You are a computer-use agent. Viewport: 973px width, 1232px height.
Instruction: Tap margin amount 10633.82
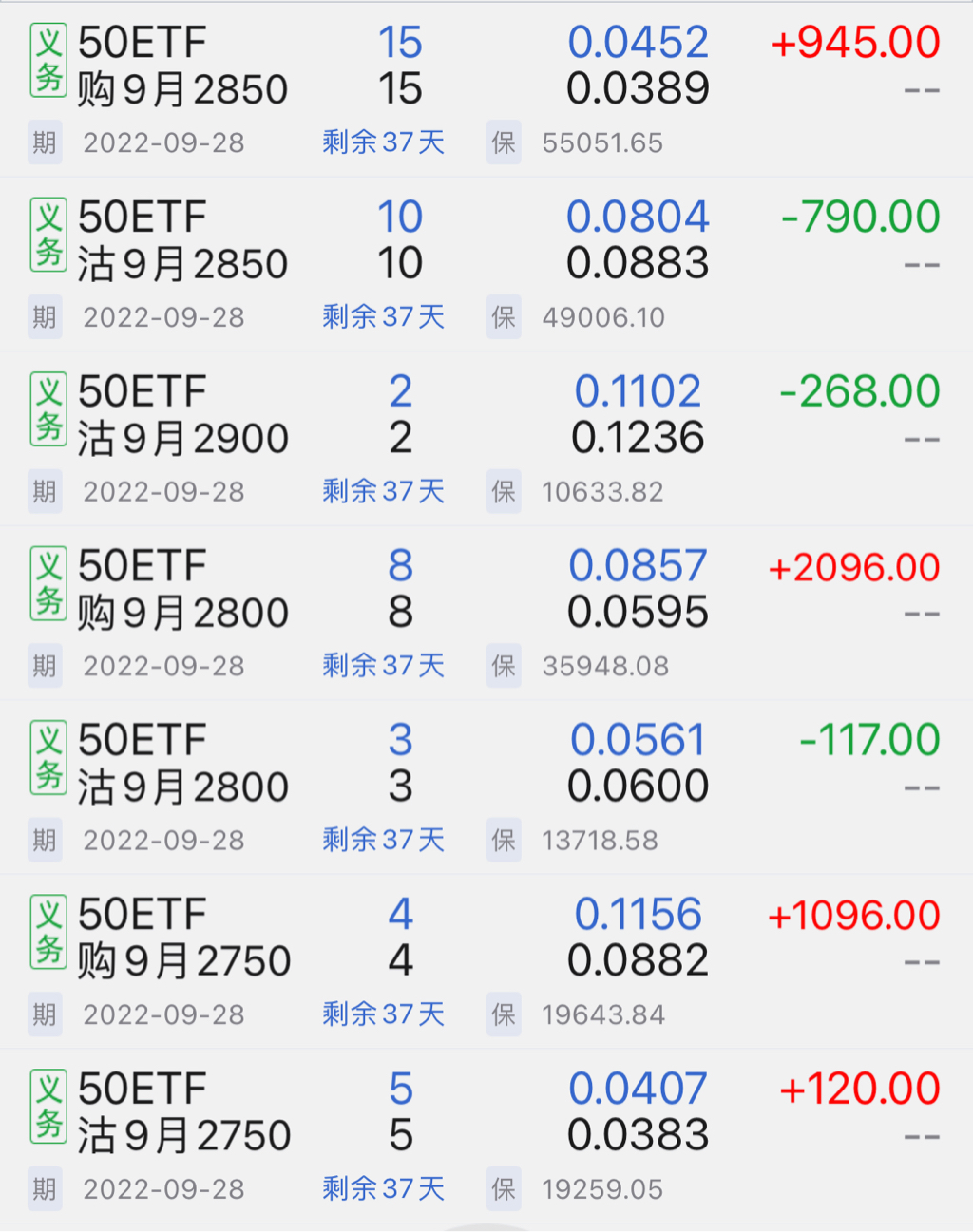click(x=602, y=492)
